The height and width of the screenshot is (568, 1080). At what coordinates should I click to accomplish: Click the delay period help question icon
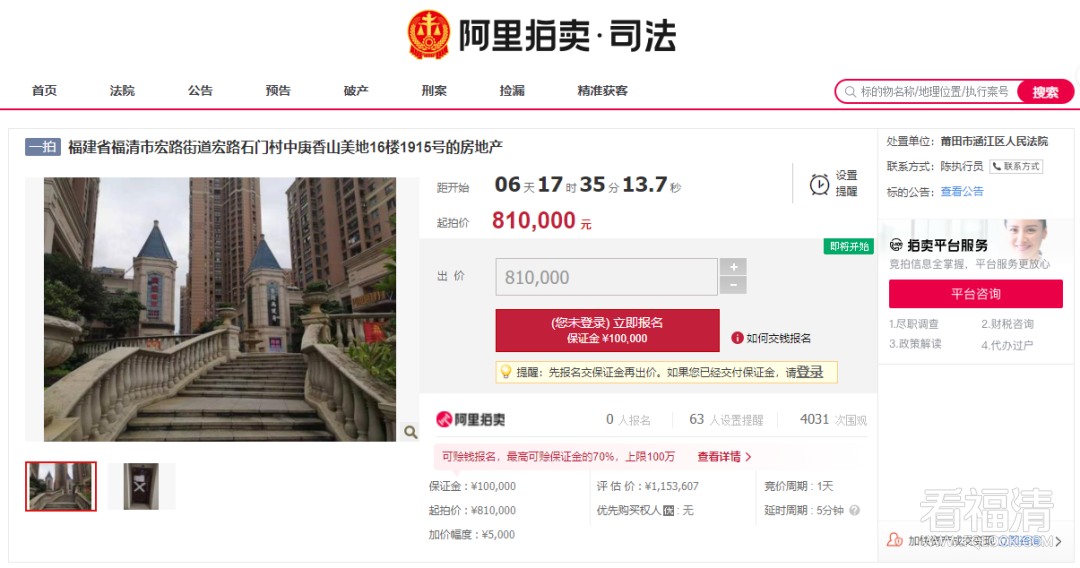click(x=855, y=510)
